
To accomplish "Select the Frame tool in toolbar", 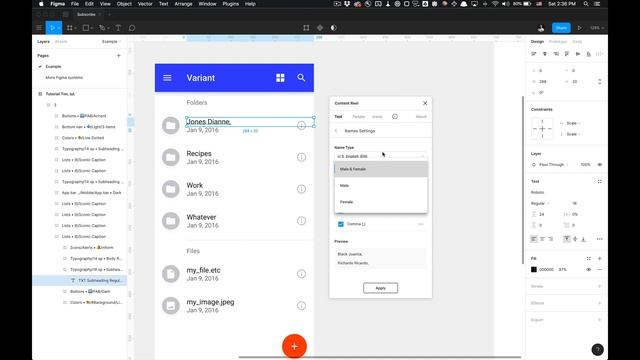I will 70,28.
